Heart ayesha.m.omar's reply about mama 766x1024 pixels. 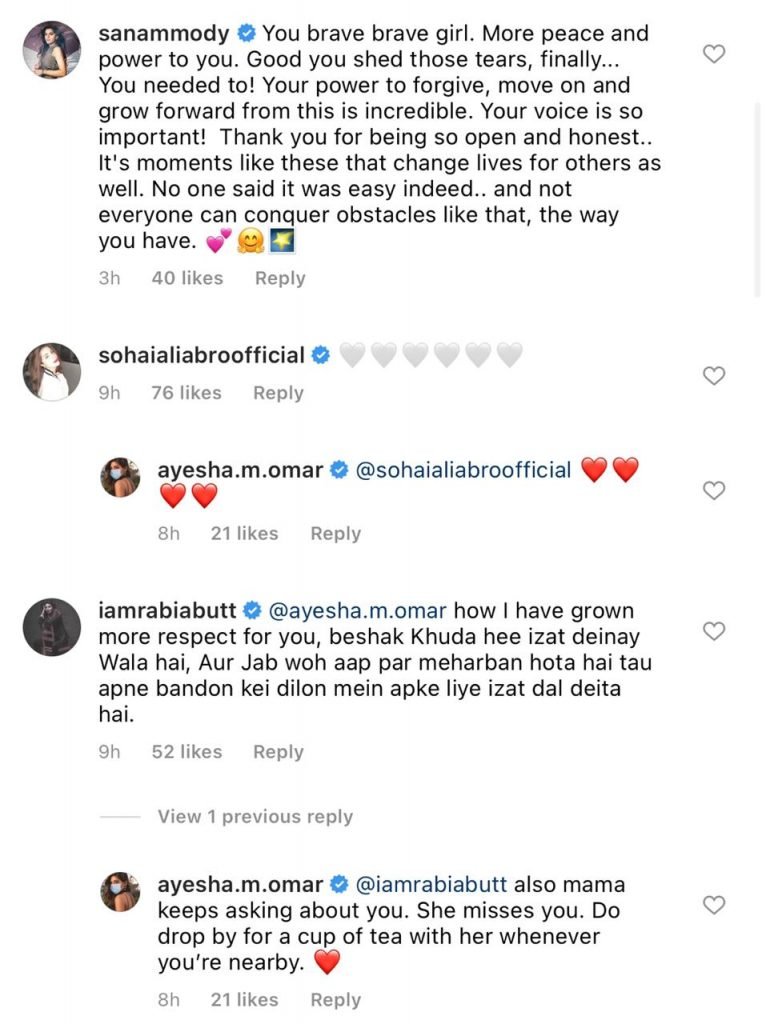pos(714,905)
